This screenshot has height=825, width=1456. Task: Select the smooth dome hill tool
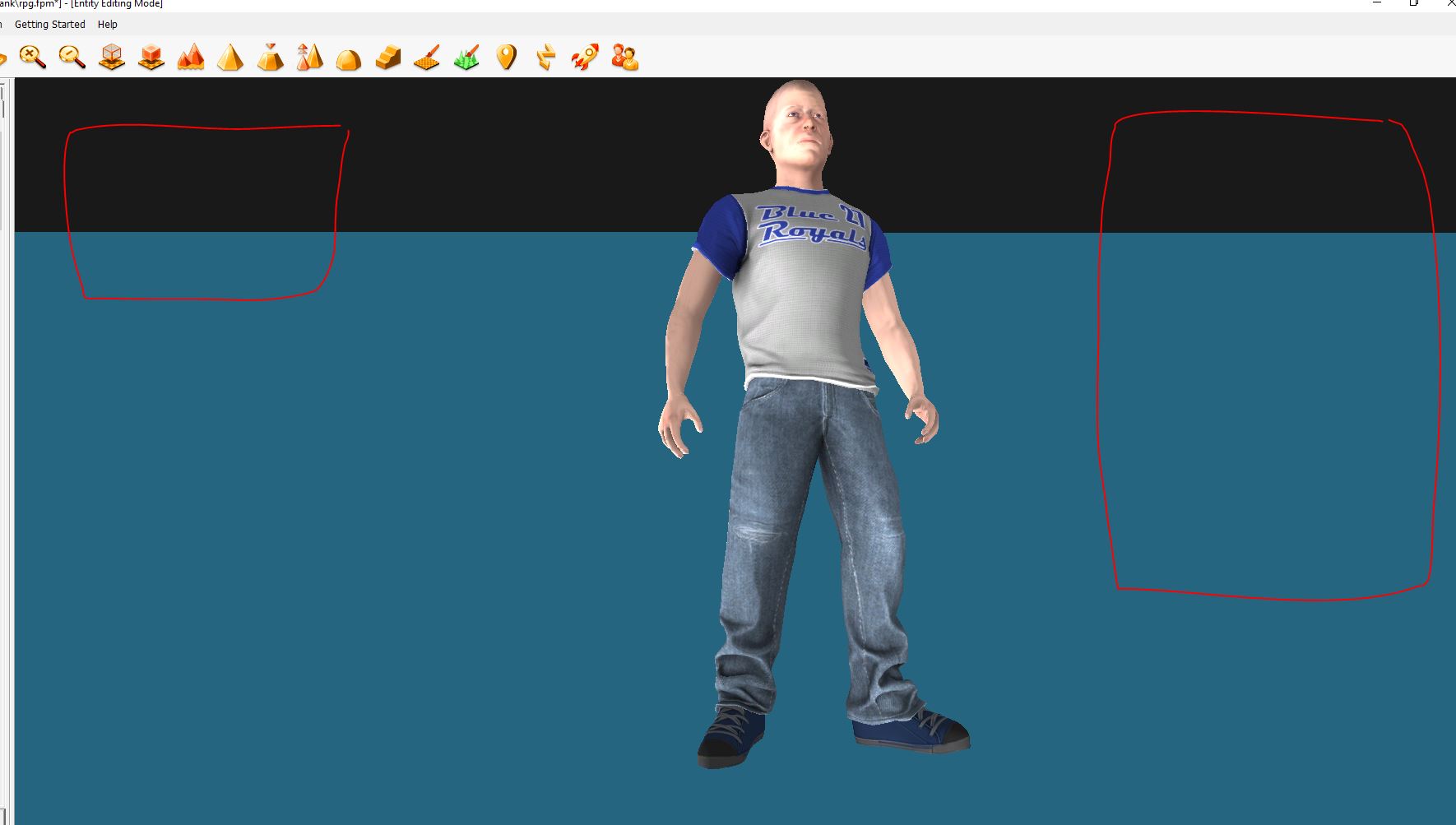click(x=348, y=58)
